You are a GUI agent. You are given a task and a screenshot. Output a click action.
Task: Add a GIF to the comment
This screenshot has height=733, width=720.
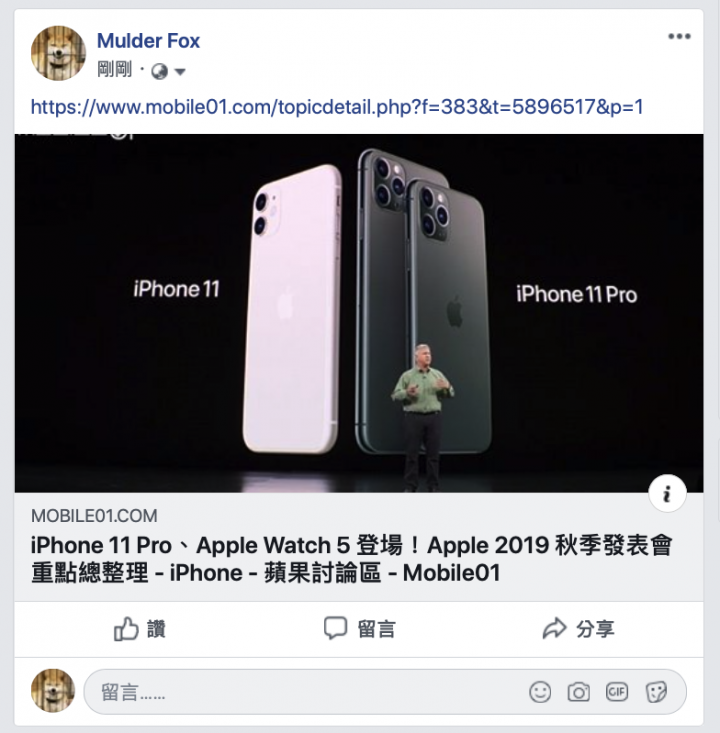[x=617, y=691]
